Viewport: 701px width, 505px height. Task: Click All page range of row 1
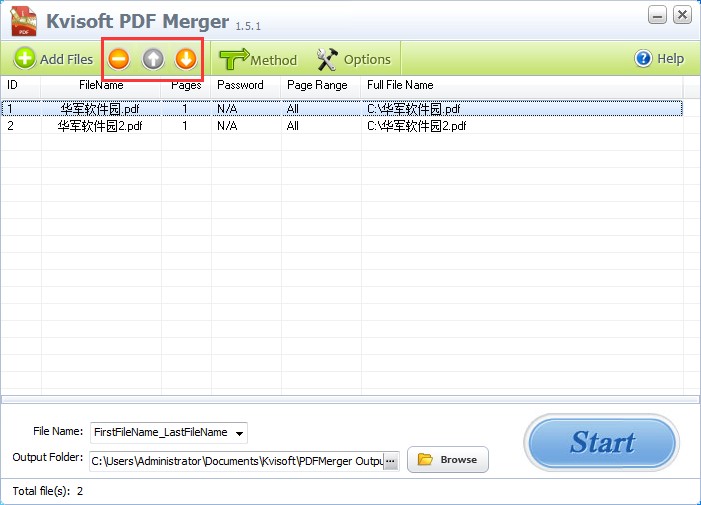click(292, 109)
